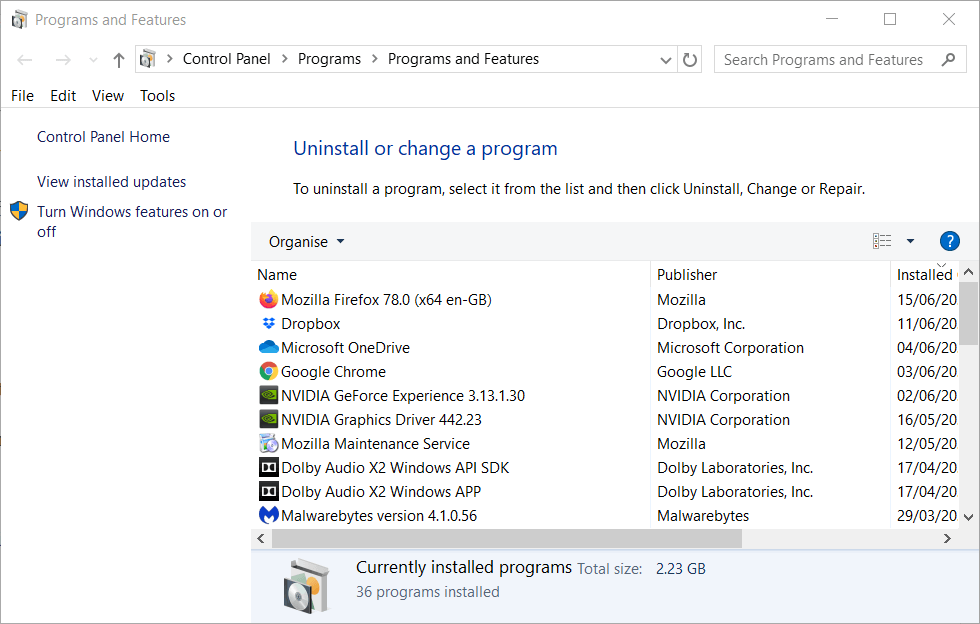
Task: Open the Edit menu
Action: (63, 96)
